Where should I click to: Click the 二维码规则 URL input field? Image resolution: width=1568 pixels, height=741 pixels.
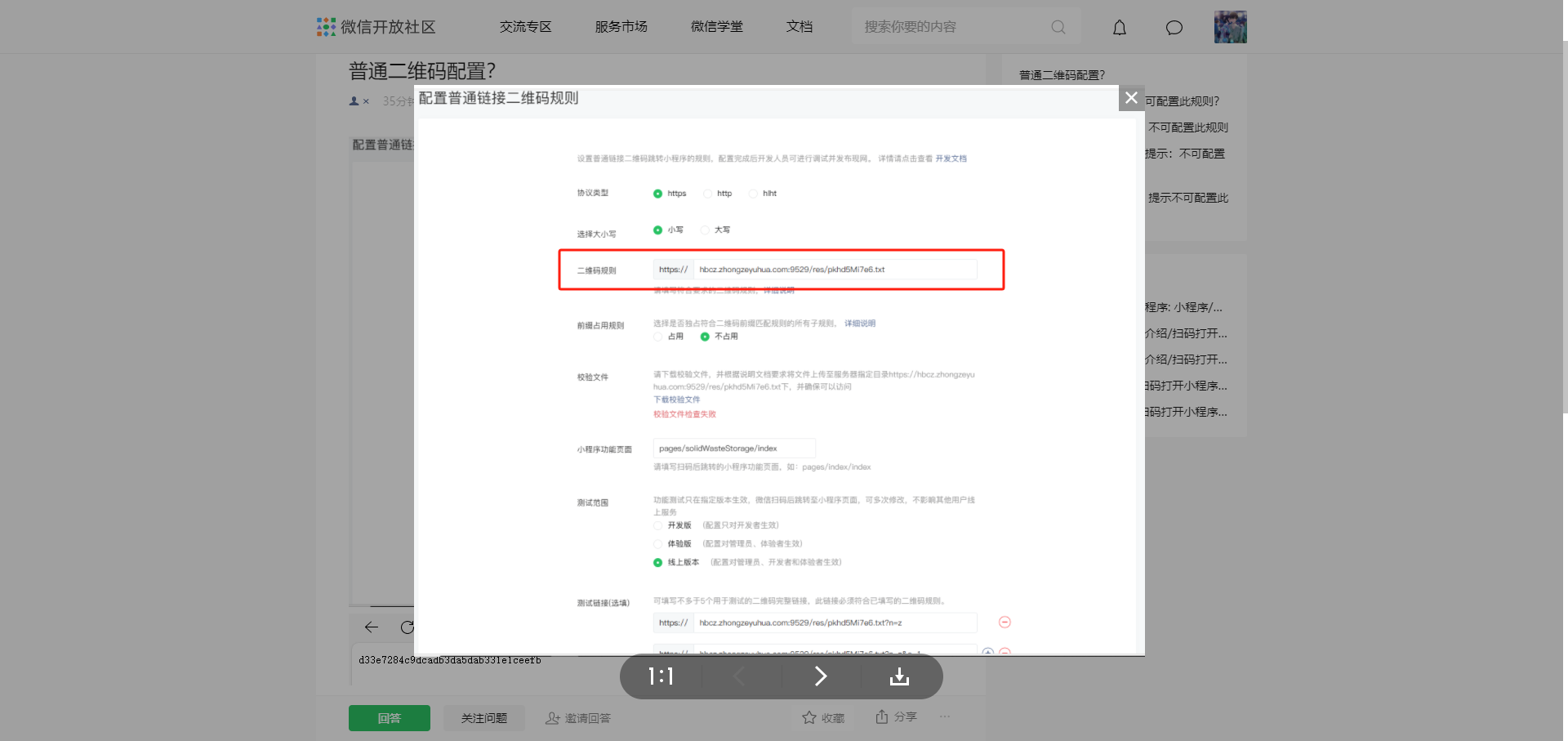pyautogui.click(x=835, y=270)
